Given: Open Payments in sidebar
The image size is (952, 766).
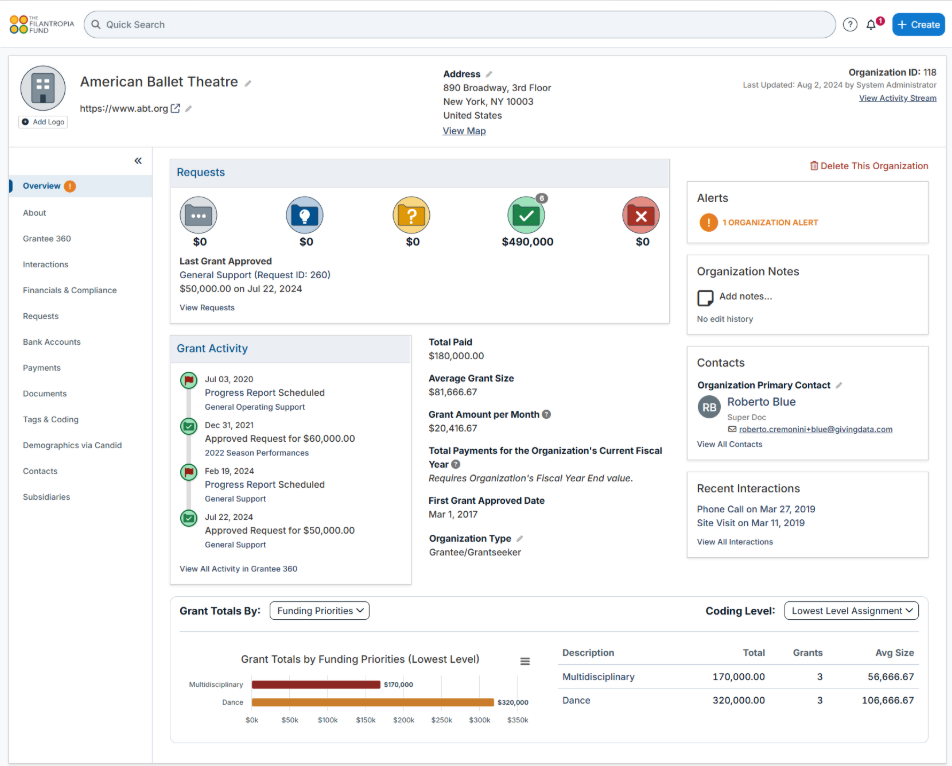Looking at the screenshot, I should pyautogui.click(x=42, y=368).
